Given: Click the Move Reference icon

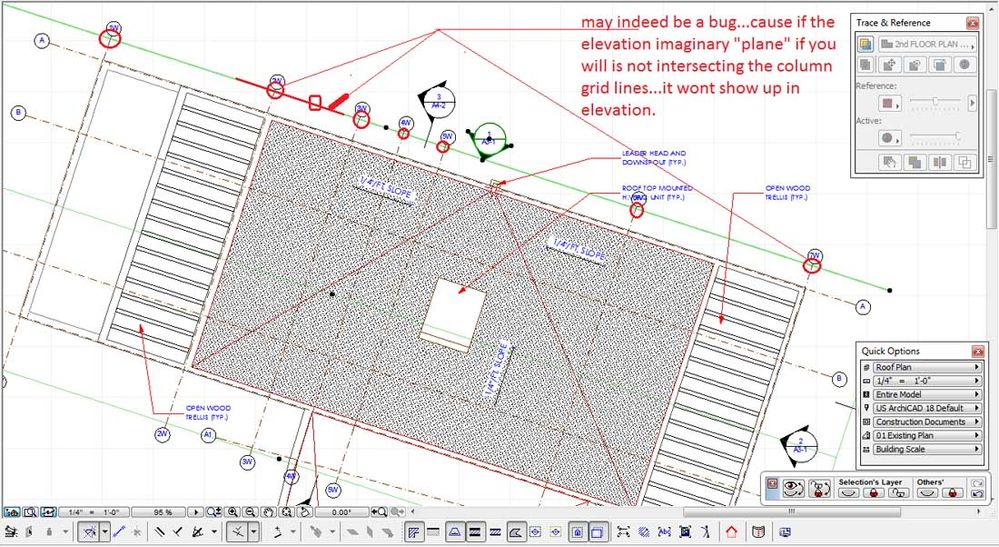Looking at the screenshot, I should point(890,65).
